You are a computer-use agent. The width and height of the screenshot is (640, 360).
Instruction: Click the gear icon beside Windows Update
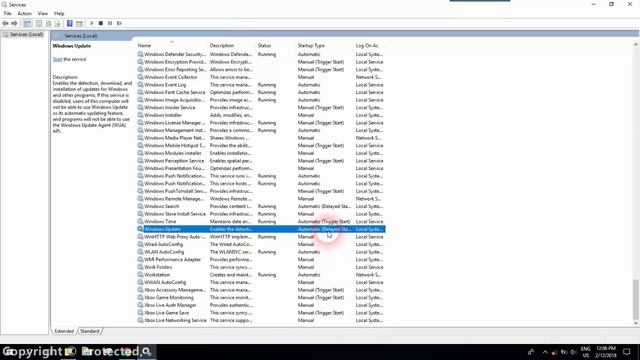click(x=140, y=229)
